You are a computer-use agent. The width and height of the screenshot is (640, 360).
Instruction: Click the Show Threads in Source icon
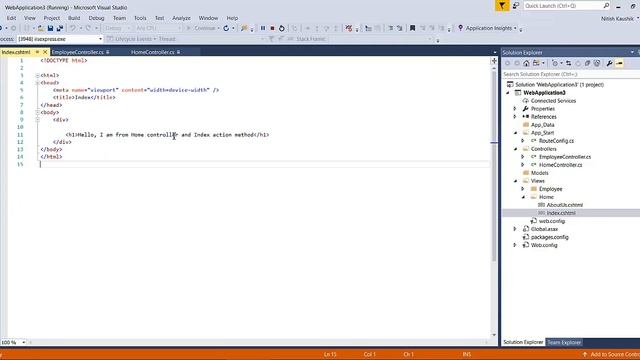tap(349, 28)
